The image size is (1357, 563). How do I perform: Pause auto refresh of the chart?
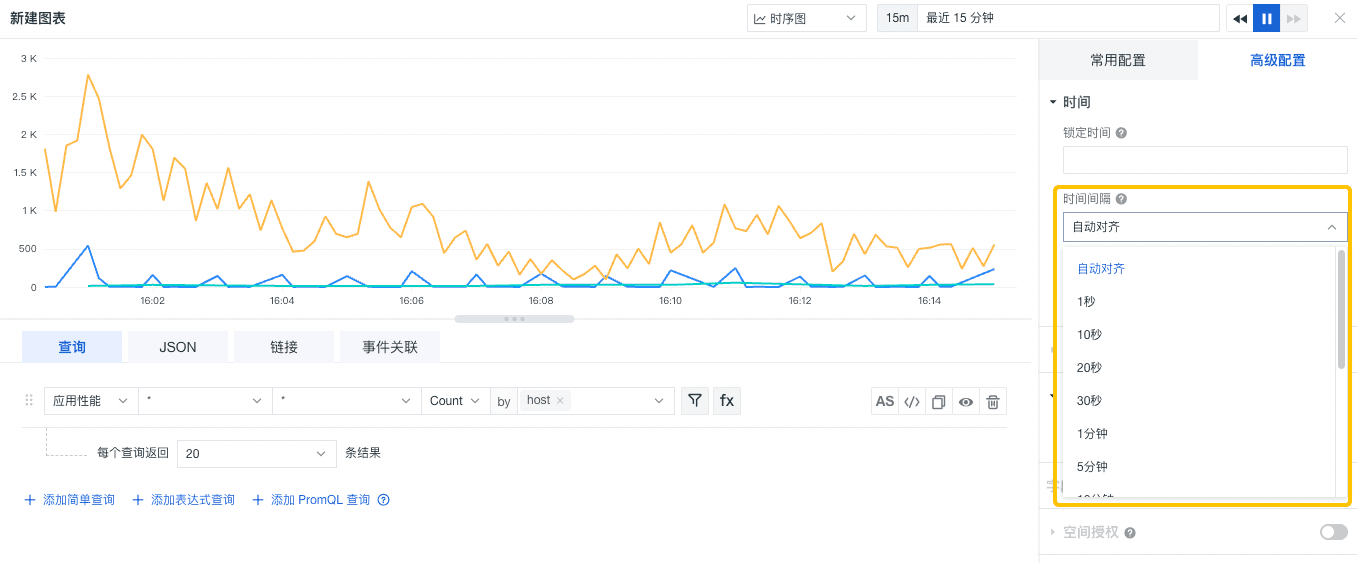(1267, 18)
